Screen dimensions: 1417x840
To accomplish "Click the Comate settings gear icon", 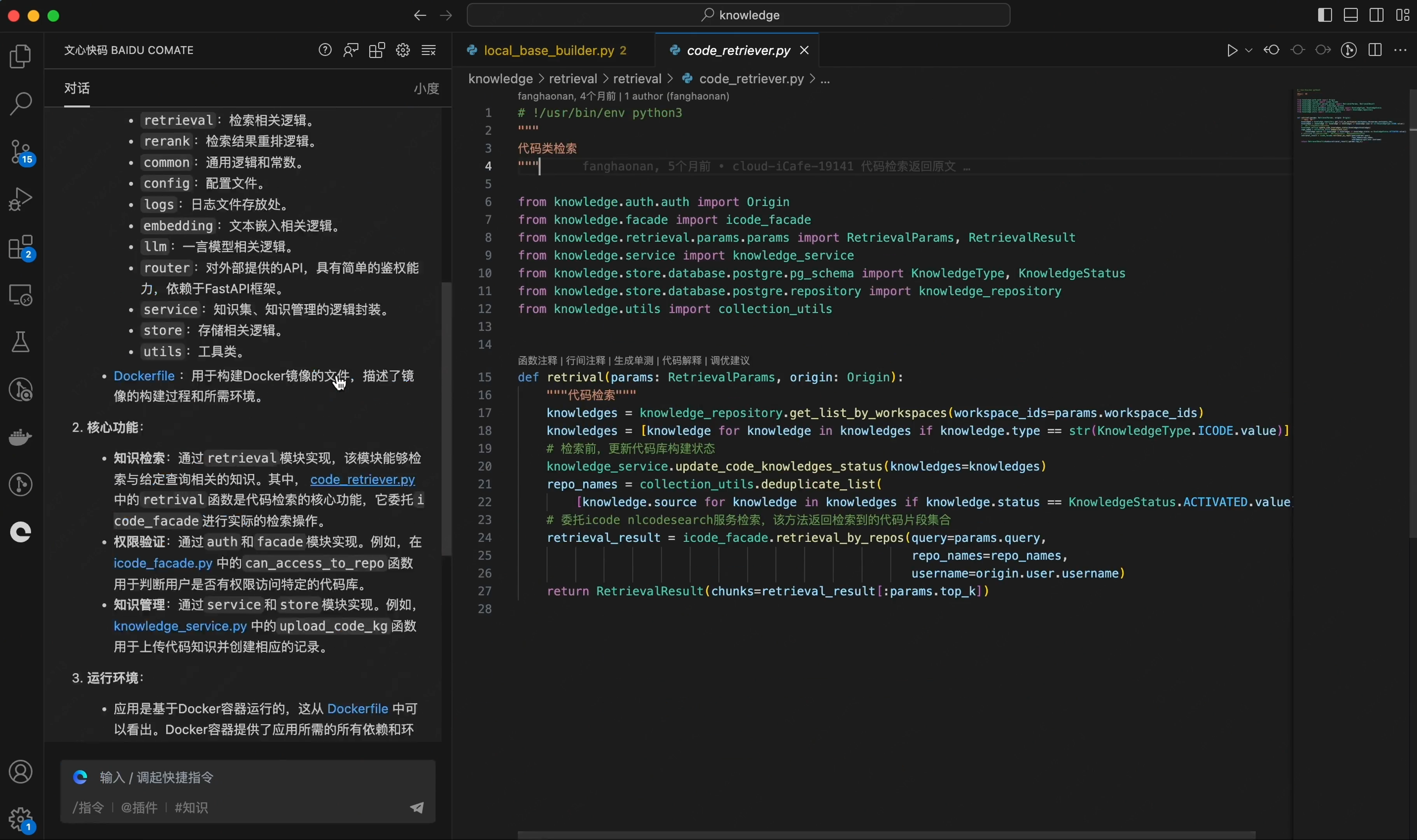I will click(x=403, y=51).
